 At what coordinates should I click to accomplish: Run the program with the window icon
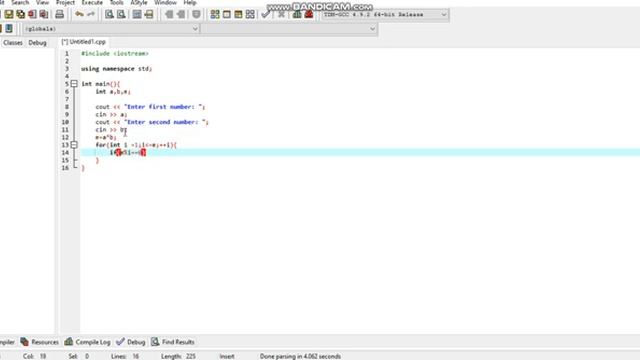pyautogui.click(x=227, y=15)
